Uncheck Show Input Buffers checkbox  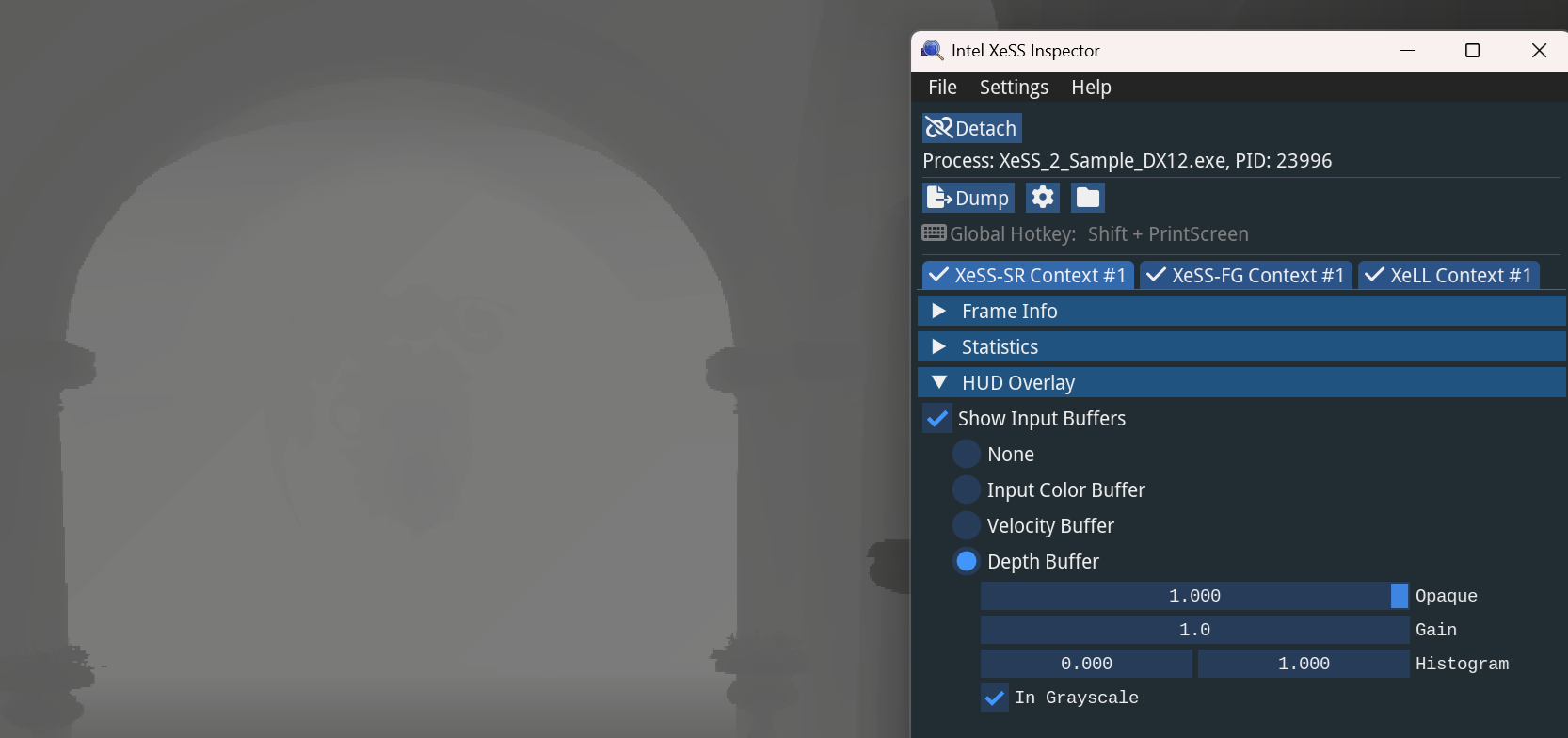pos(937,418)
